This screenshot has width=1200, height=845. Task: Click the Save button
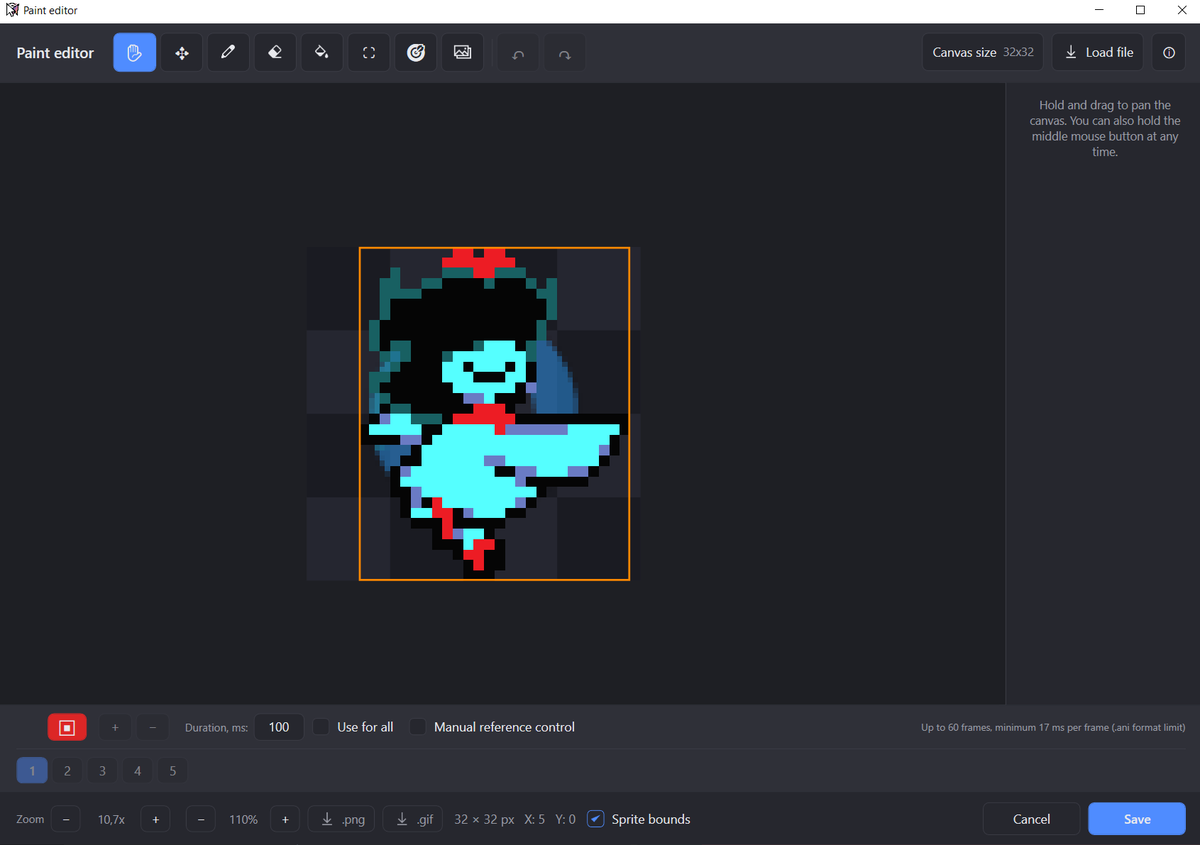tap(1137, 819)
